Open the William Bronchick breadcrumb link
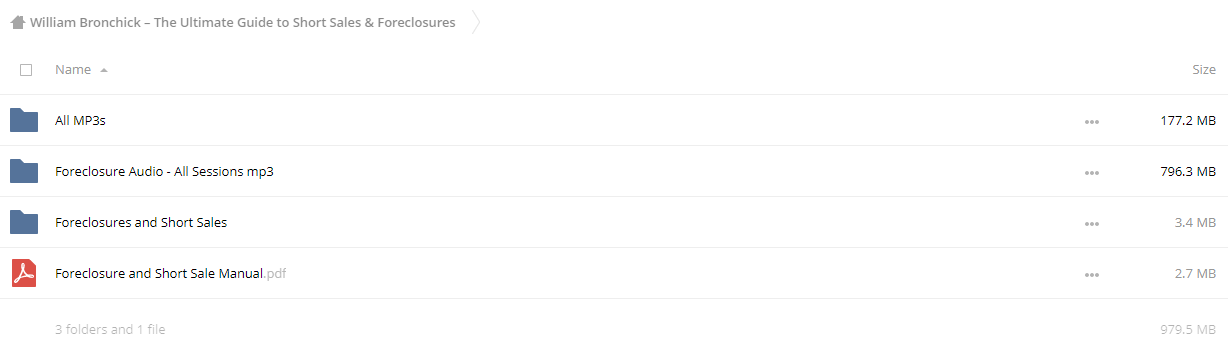The width and height of the screenshot is (1228, 364). [x=243, y=22]
